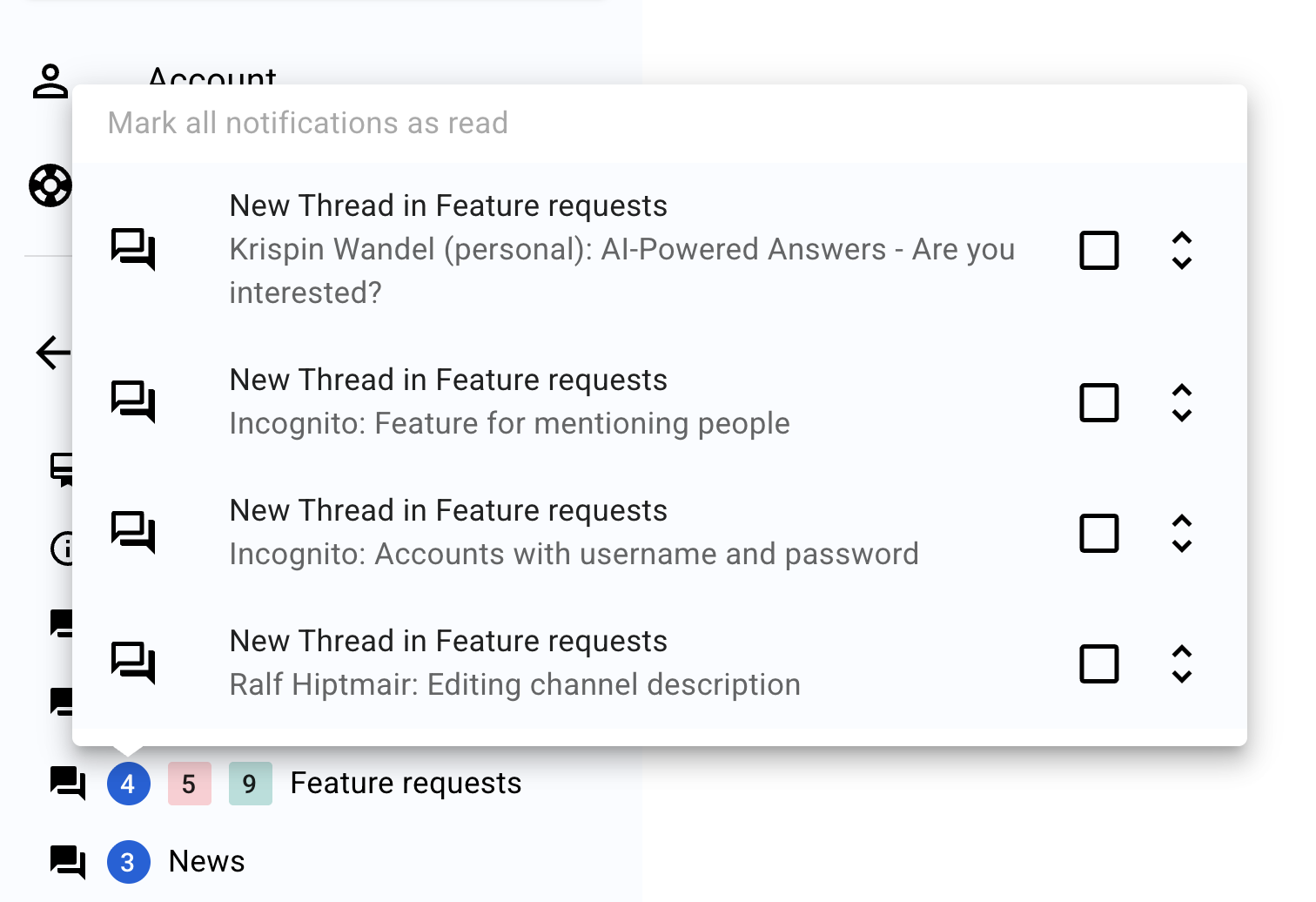The height and width of the screenshot is (902, 1316).
Task: Click the chat icon beside News channel
Action: 65,861
